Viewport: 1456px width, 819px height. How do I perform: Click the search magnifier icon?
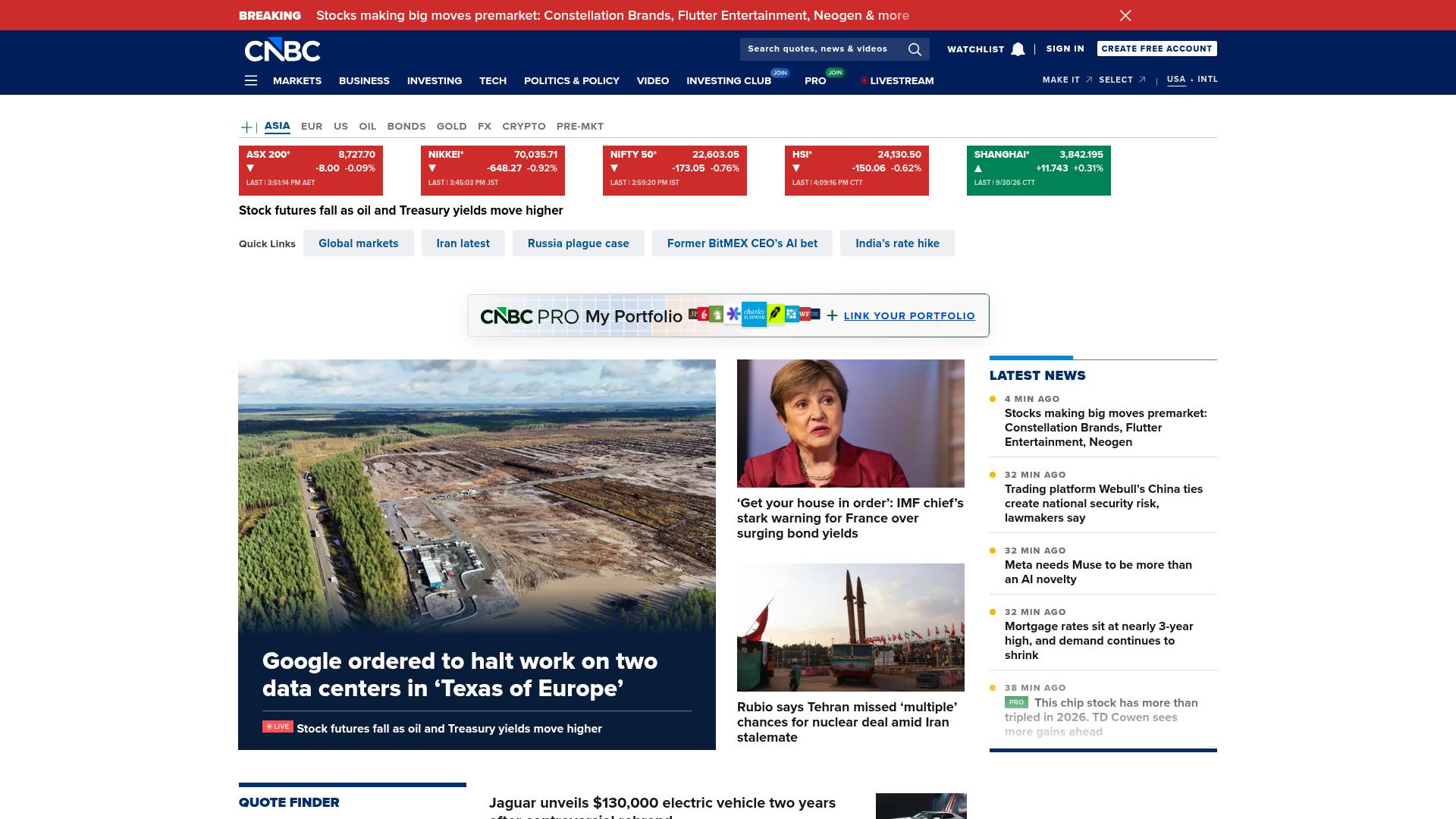click(915, 49)
